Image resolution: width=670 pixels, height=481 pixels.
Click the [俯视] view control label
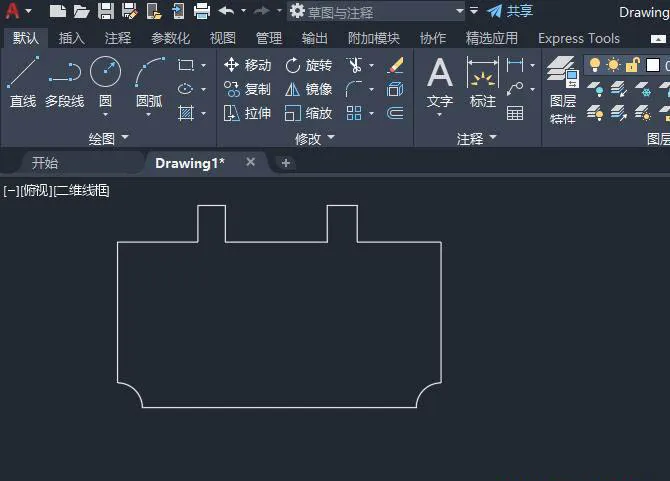(36, 191)
